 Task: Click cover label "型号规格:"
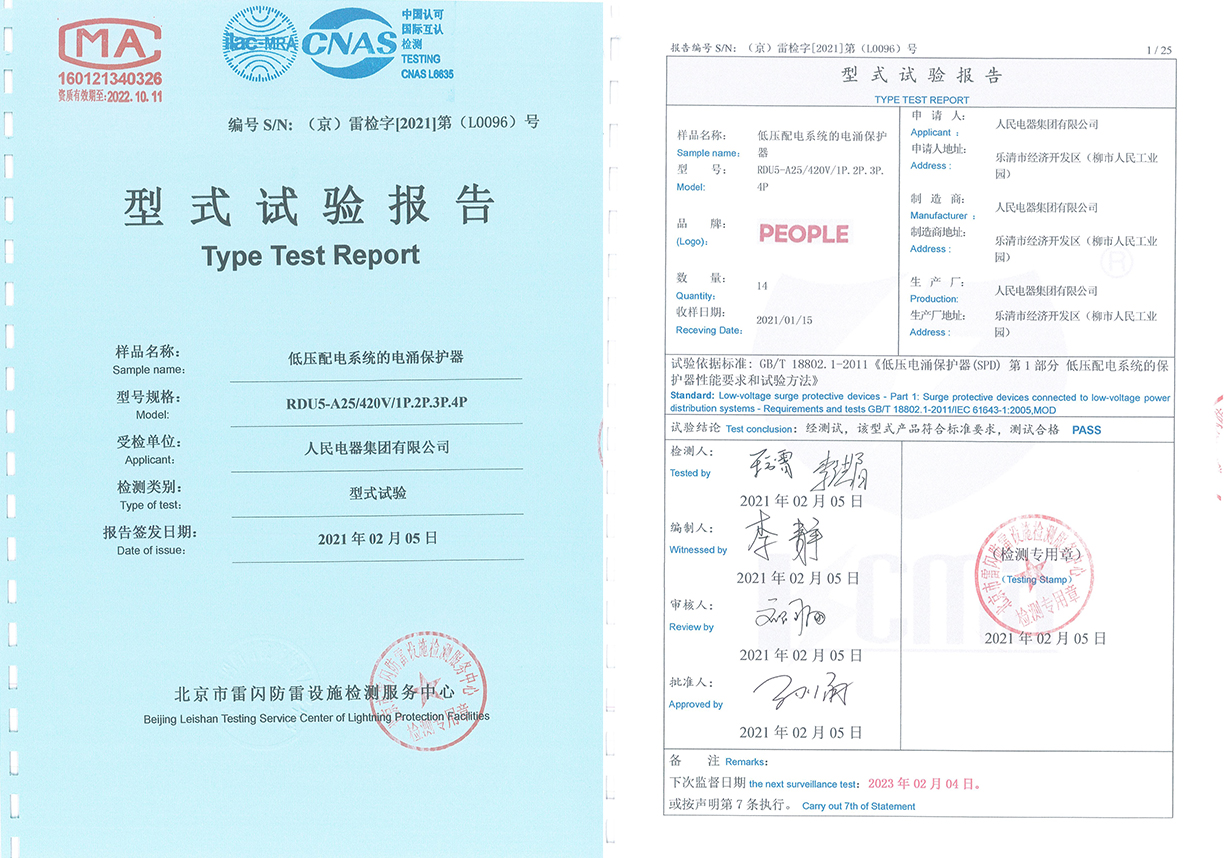click(x=149, y=397)
